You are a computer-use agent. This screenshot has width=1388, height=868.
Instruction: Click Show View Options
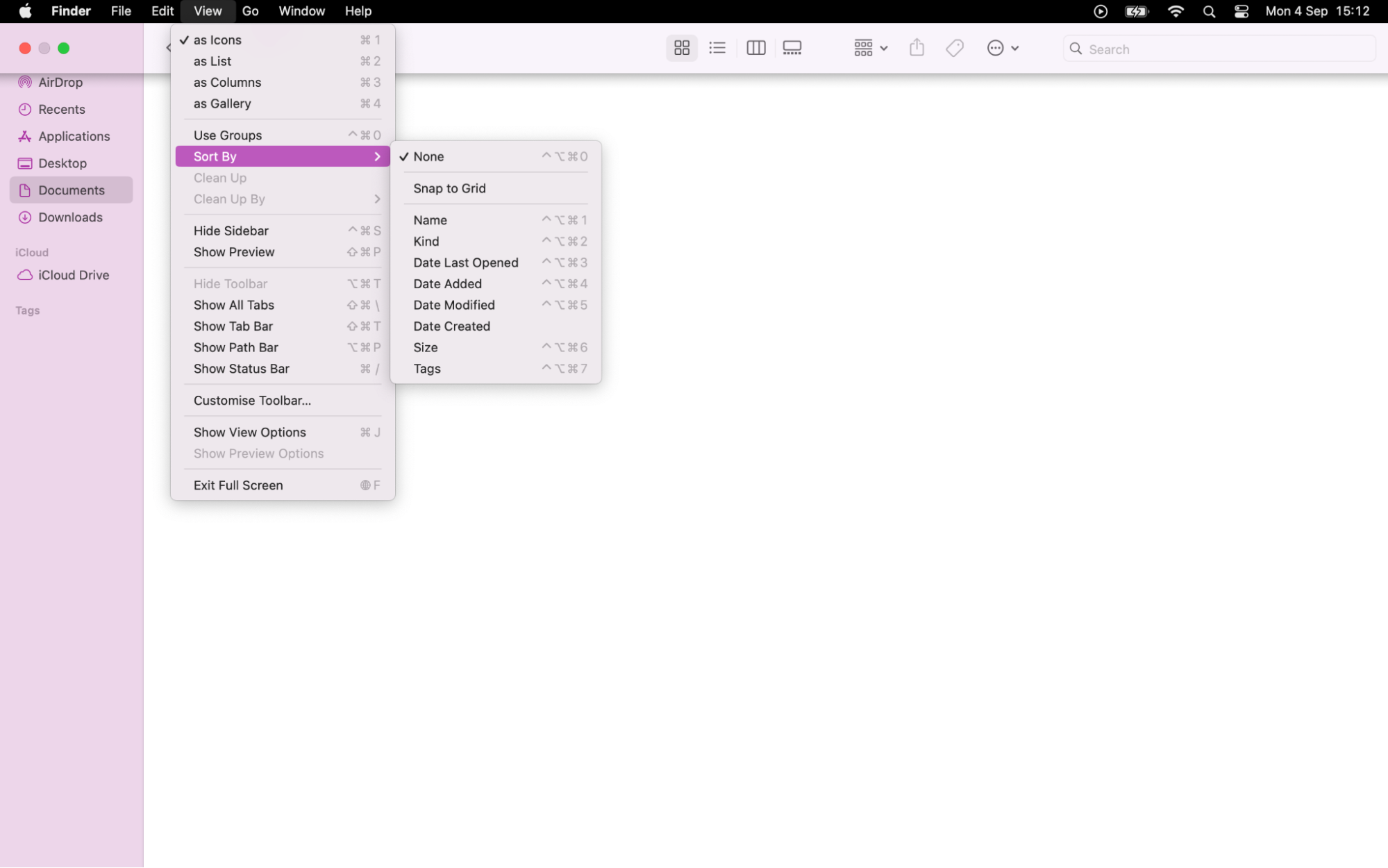(283, 433)
